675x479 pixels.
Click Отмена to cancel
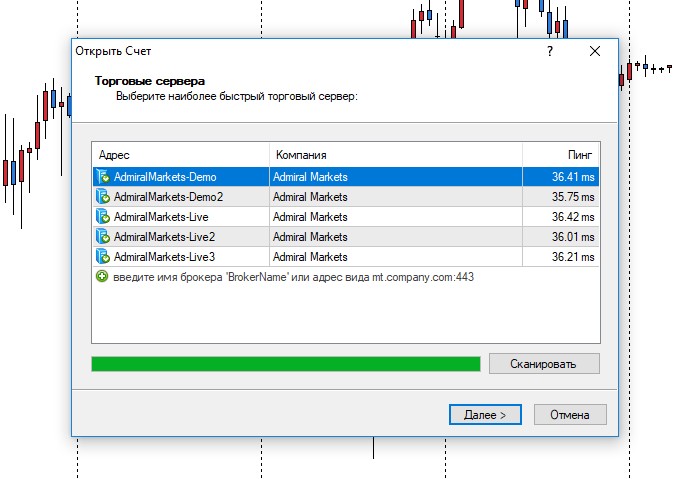click(x=570, y=414)
